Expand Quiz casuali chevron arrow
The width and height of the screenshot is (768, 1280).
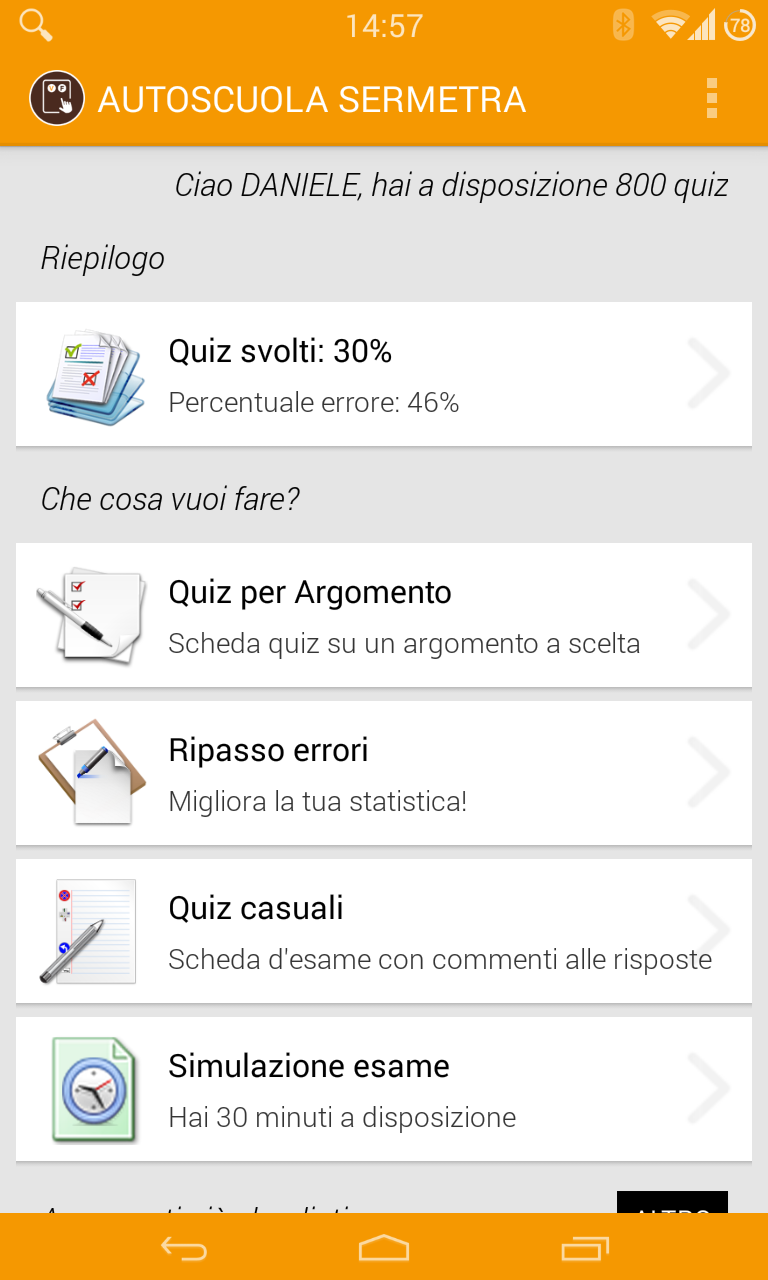pos(710,930)
